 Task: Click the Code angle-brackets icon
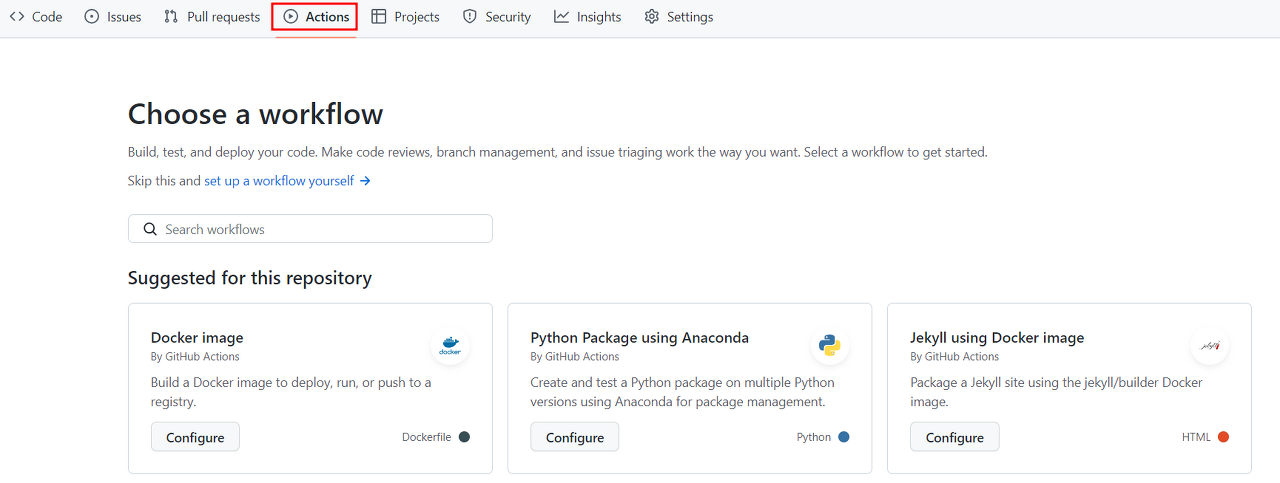click(17, 17)
